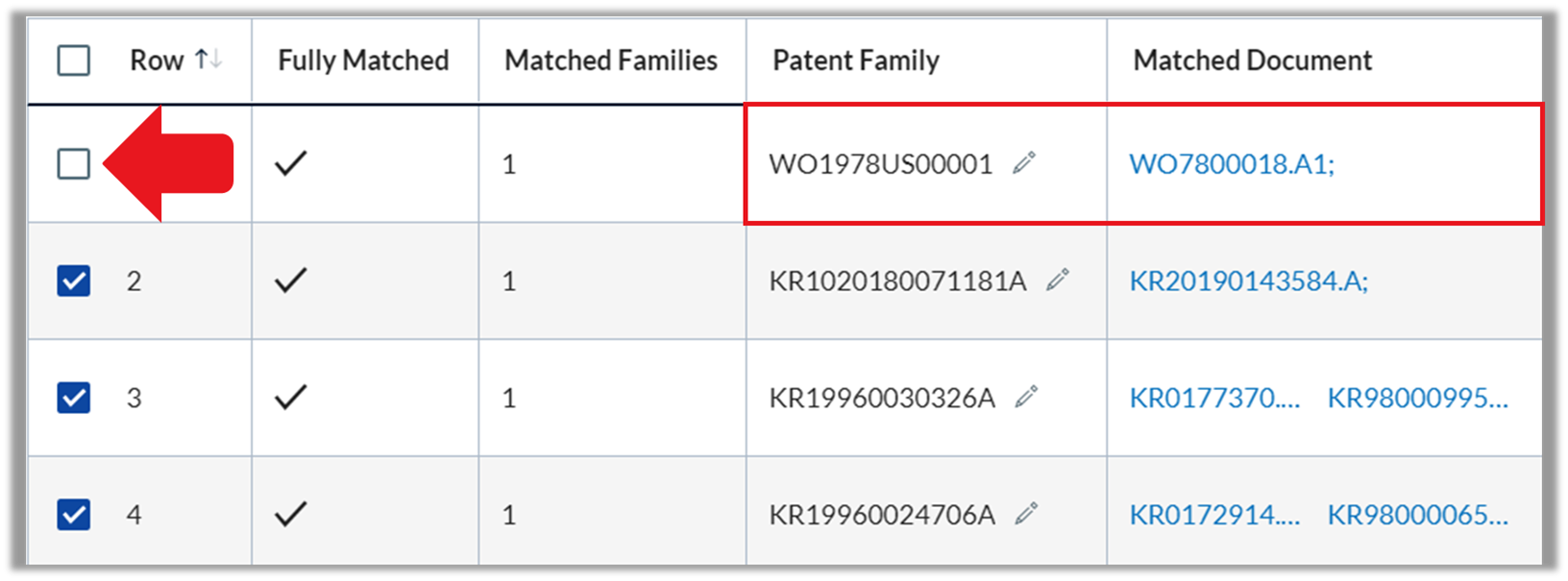Click pencil icon beside KR1020180071181A
Viewport: 1568px width, 581px height.
[1058, 280]
